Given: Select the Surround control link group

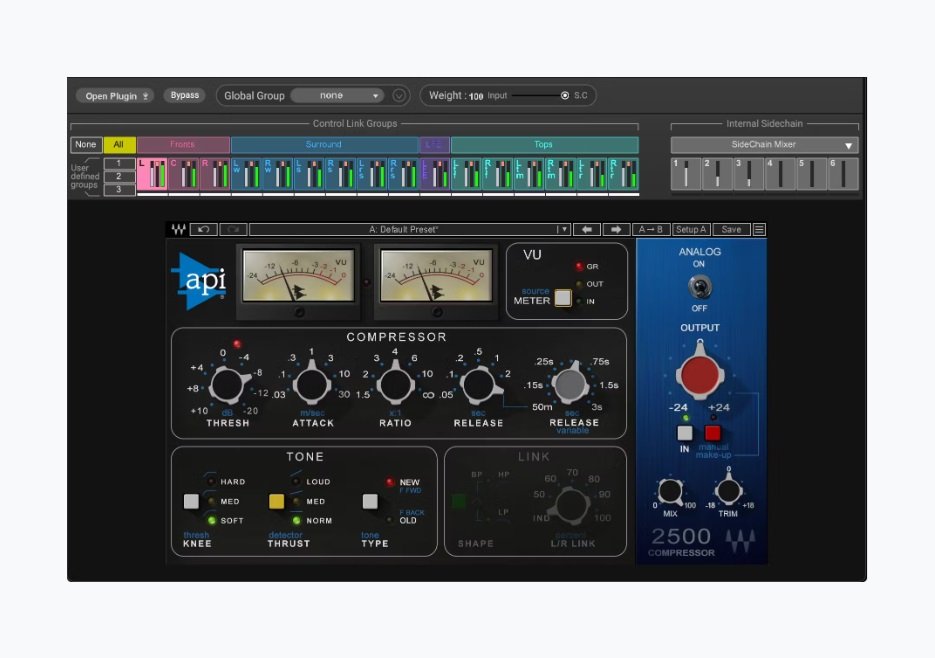Looking at the screenshot, I should (323, 145).
